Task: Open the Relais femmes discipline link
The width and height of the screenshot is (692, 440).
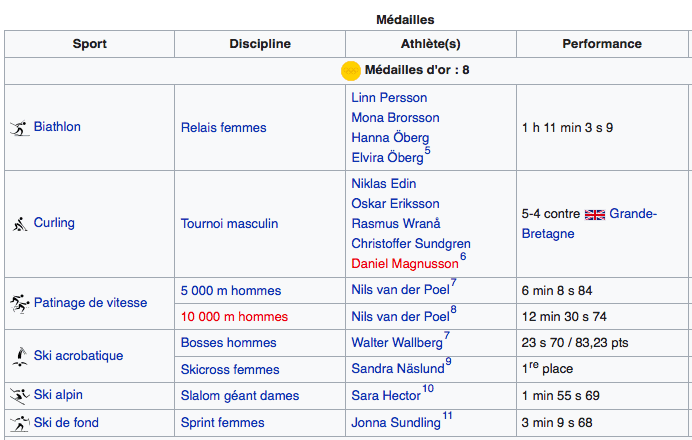Action: (x=223, y=127)
